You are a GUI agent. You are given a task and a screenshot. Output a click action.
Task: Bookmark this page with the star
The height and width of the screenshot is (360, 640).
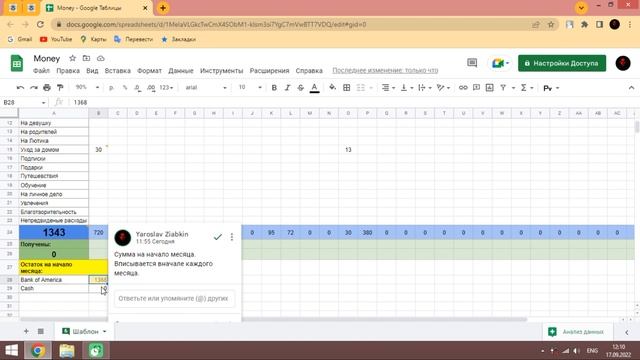[551, 24]
